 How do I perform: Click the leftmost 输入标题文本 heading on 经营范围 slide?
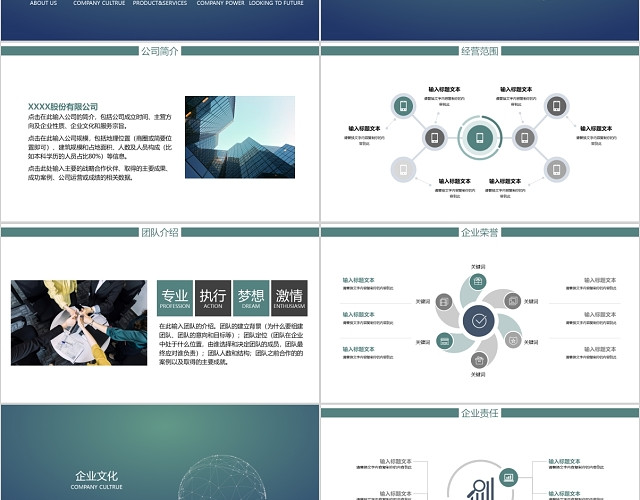[x=364, y=128]
